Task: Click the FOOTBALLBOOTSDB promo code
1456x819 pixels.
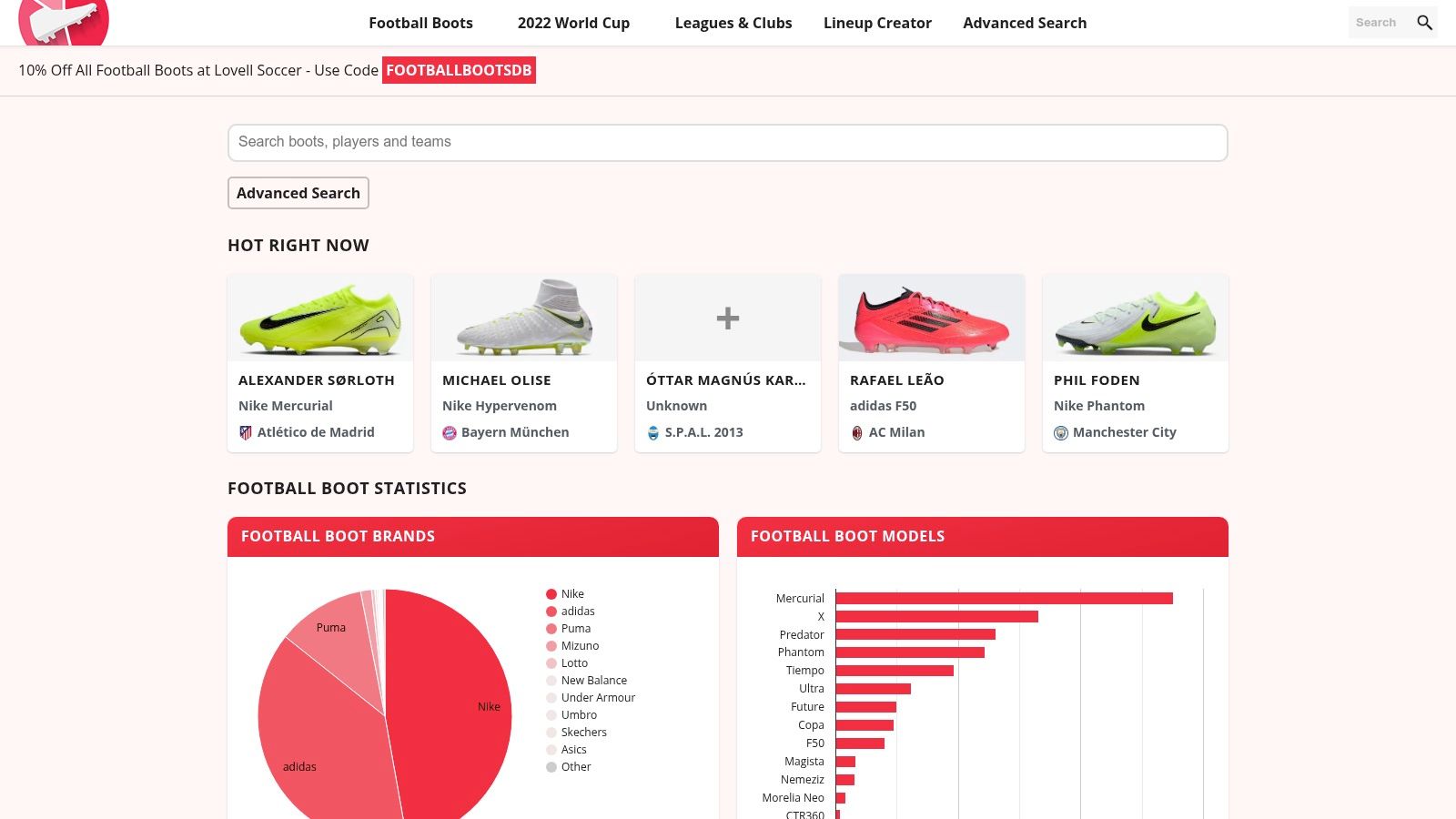Action: [x=459, y=70]
